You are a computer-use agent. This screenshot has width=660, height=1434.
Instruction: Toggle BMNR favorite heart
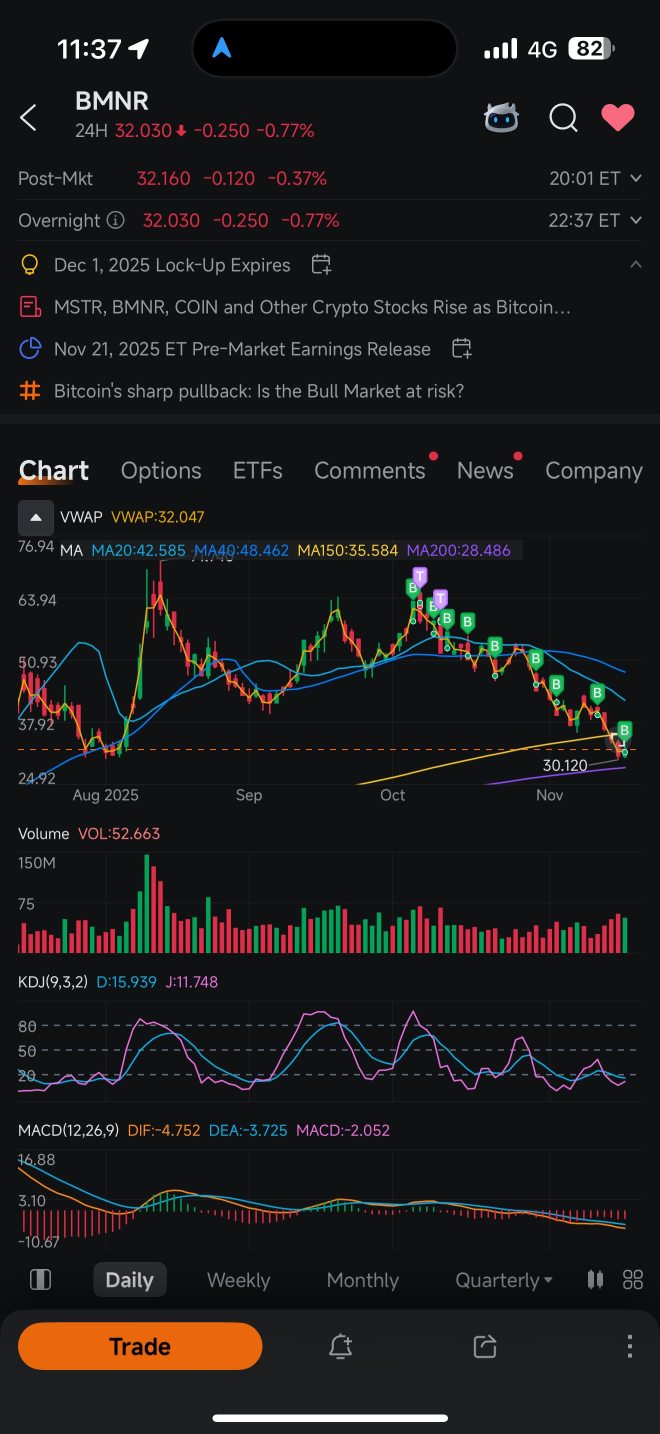pos(617,118)
